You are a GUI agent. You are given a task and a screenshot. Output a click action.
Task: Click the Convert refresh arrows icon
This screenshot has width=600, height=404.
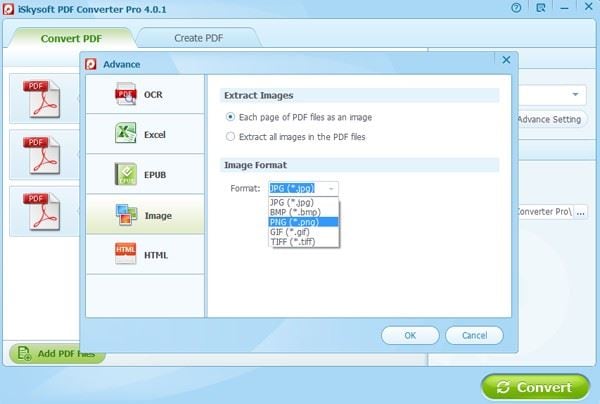pyautogui.click(x=503, y=387)
